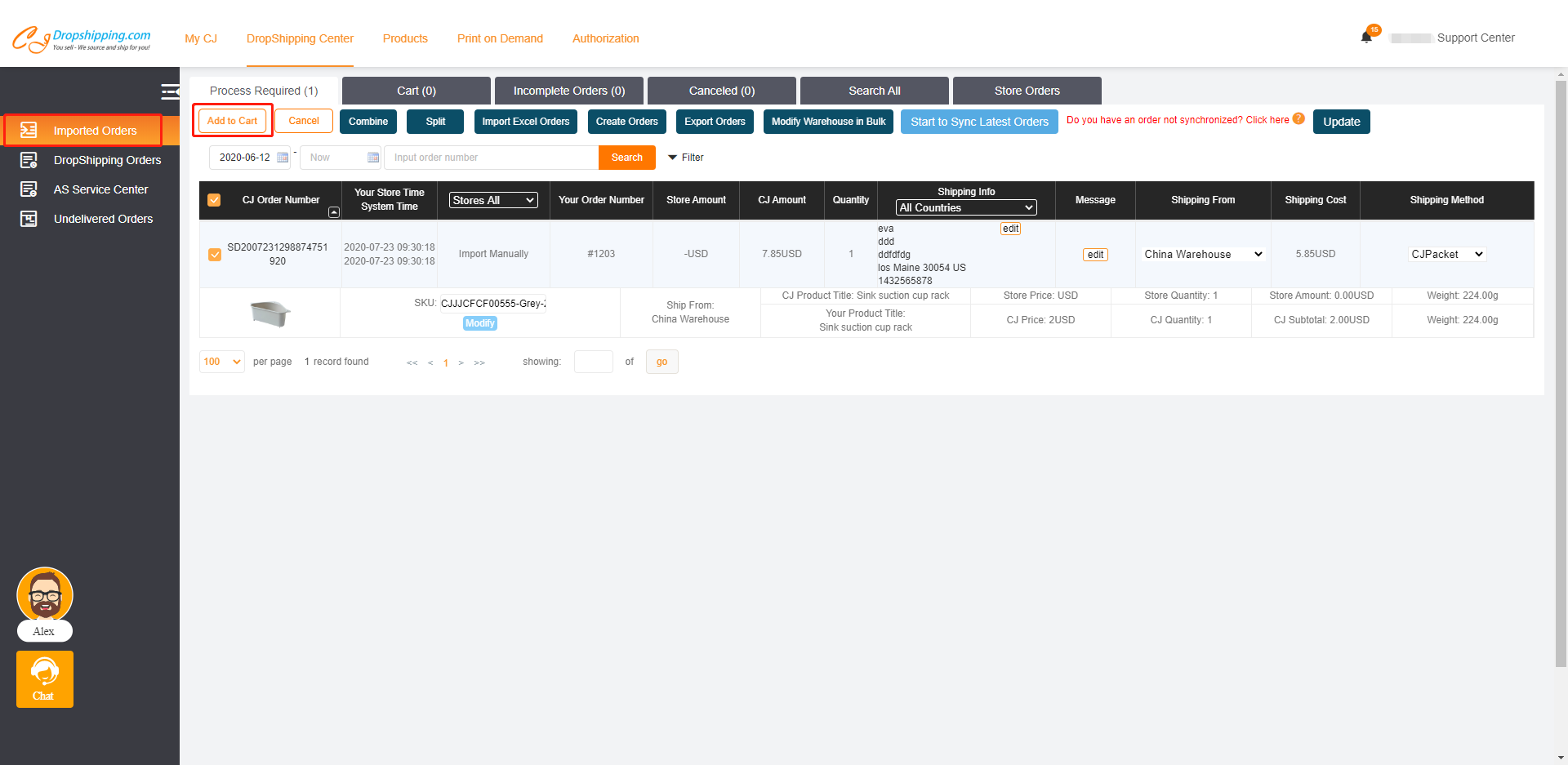Open the All Countries shipping dropdown
Viewport: 1568px width, 765px height.
pos(965,207)
